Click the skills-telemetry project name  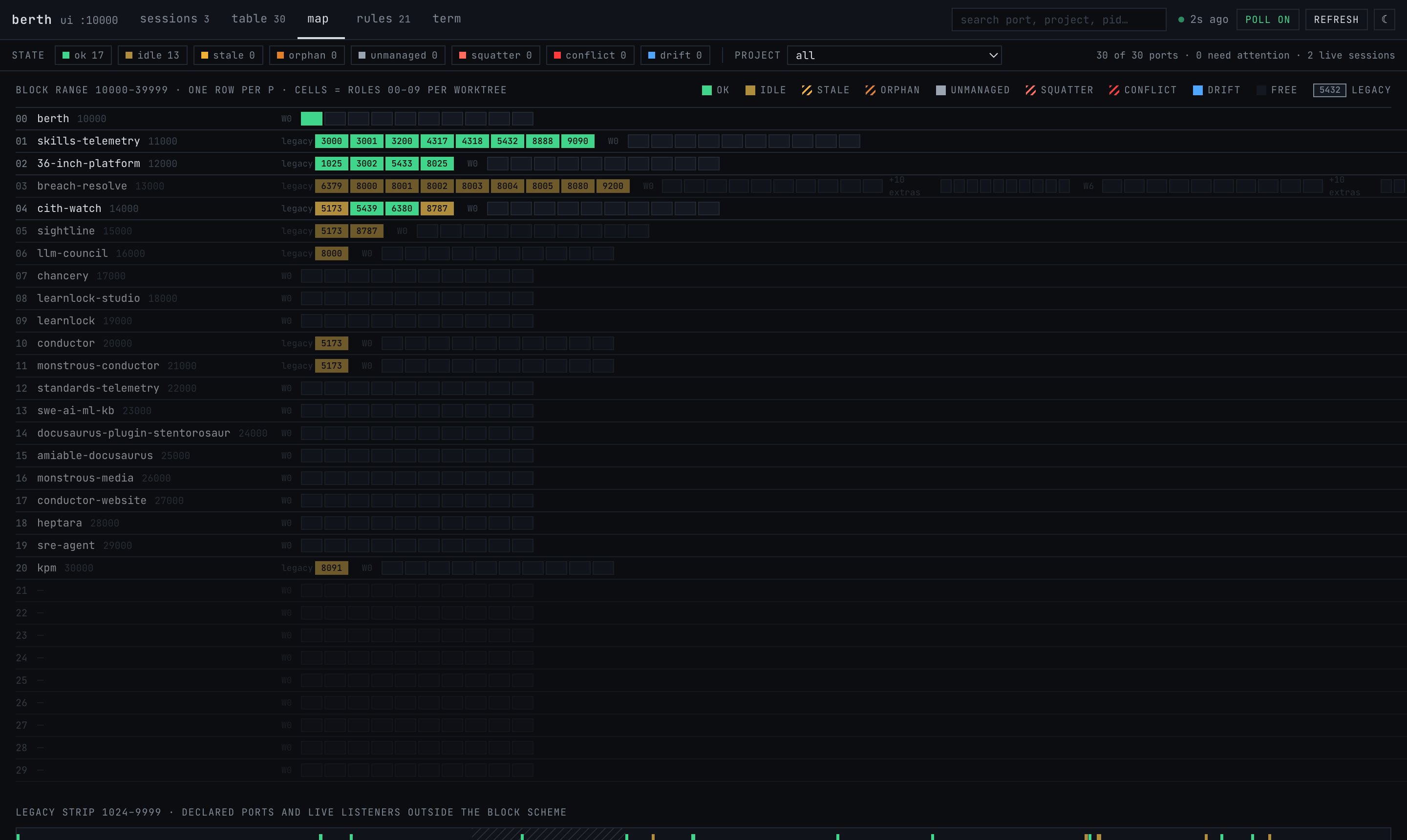[88, 141]
